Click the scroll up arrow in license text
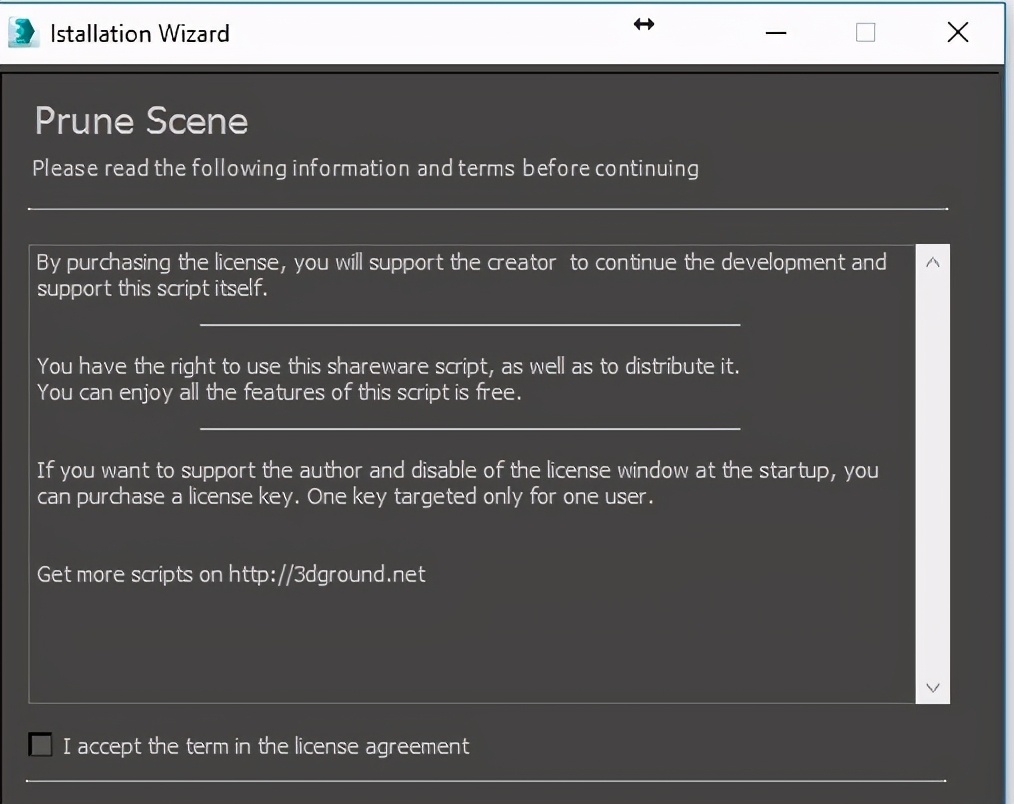1014x804 pixels. pyautogui.click(x=933, y=262)
